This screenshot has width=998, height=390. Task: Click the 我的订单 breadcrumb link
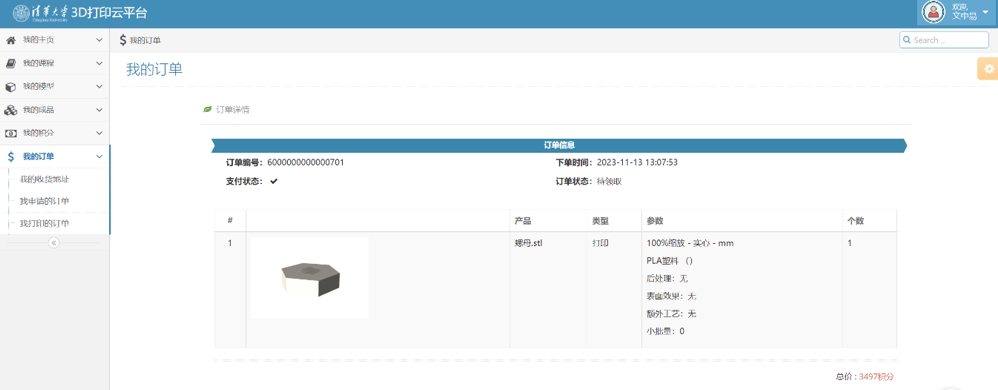click(145, 41)
